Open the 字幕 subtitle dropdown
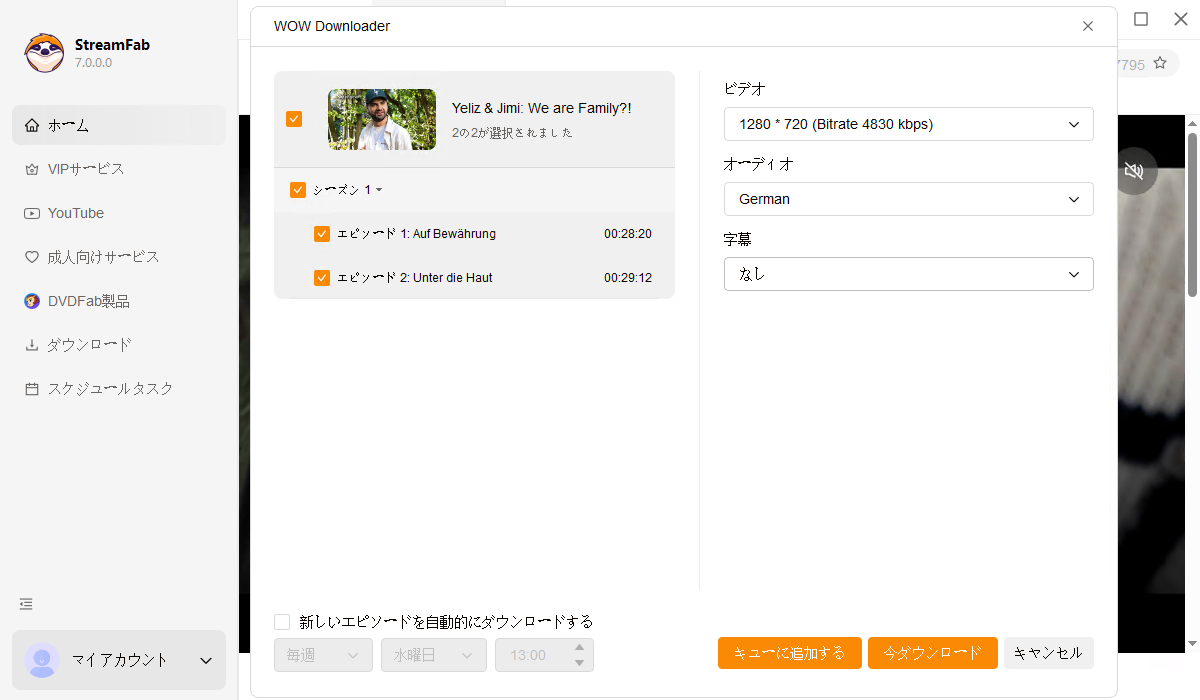 click(908, 274)
